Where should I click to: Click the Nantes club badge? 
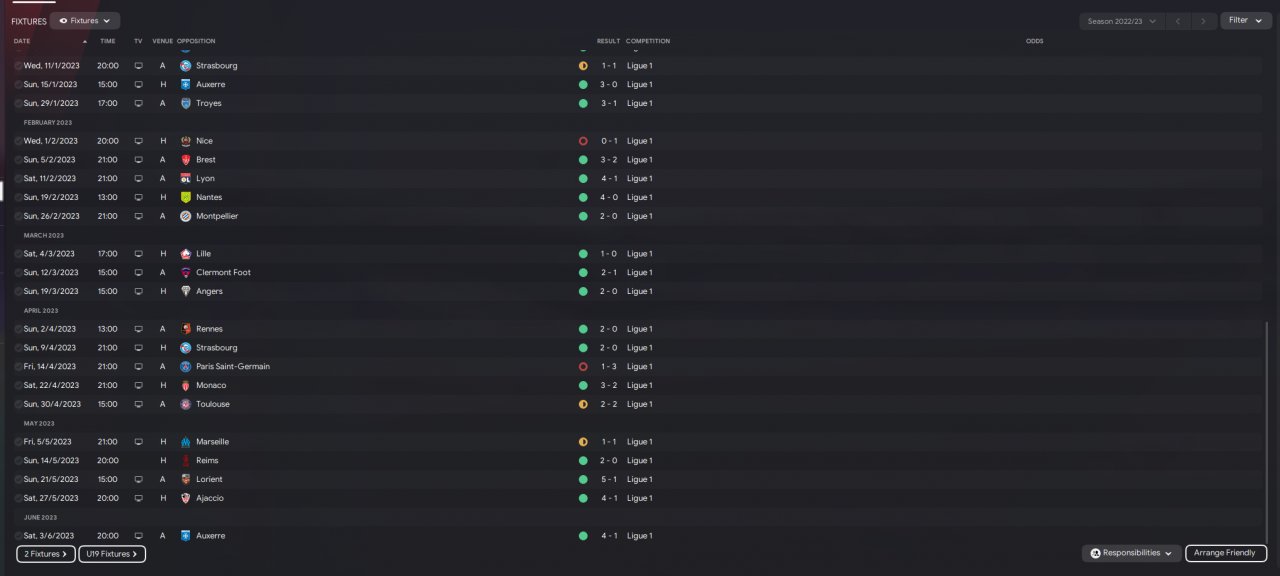[x=185, y=198]
